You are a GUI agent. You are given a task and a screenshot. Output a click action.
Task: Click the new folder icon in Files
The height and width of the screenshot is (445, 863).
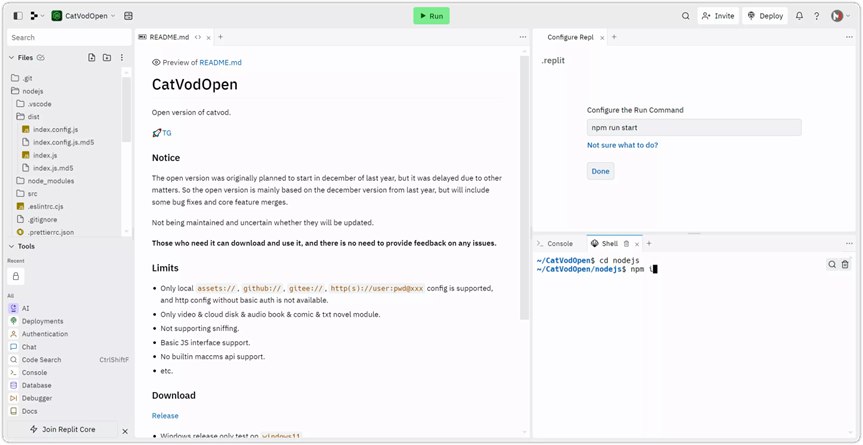pyautogui.click(x=107, y=58)
